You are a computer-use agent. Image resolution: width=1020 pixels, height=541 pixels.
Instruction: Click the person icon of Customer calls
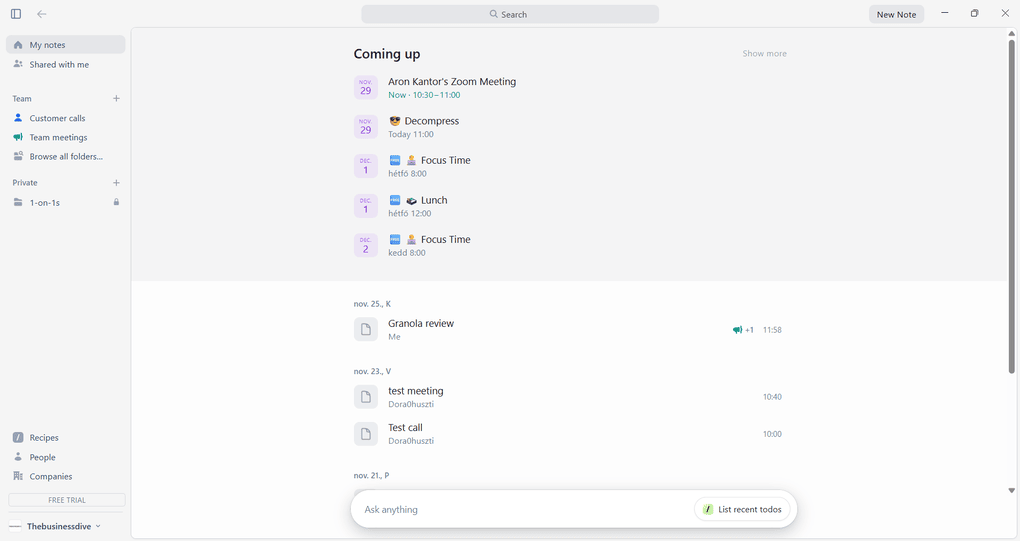pyautogui.click(x=18, y=118)
